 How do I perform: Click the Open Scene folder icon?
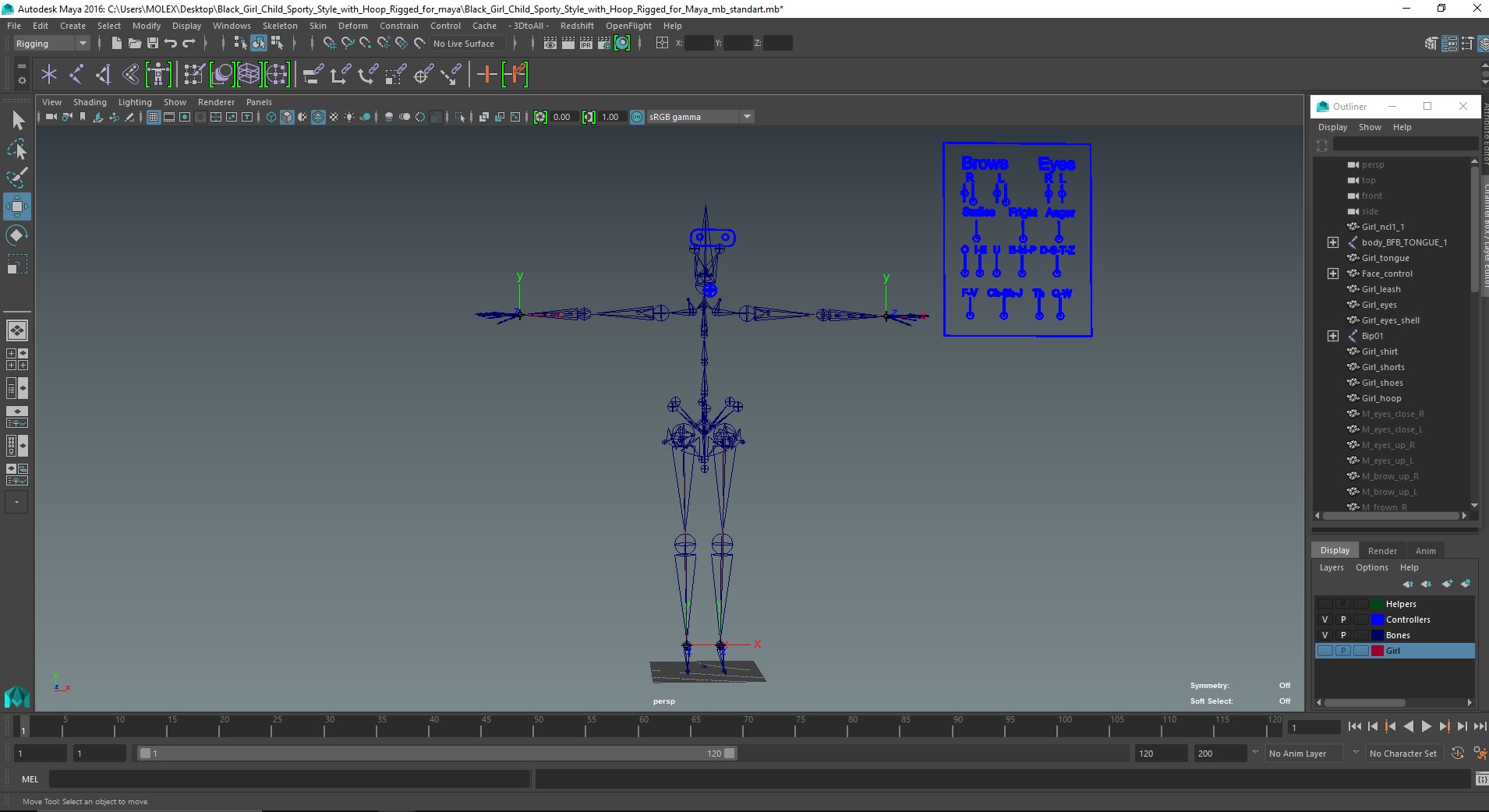134,44
